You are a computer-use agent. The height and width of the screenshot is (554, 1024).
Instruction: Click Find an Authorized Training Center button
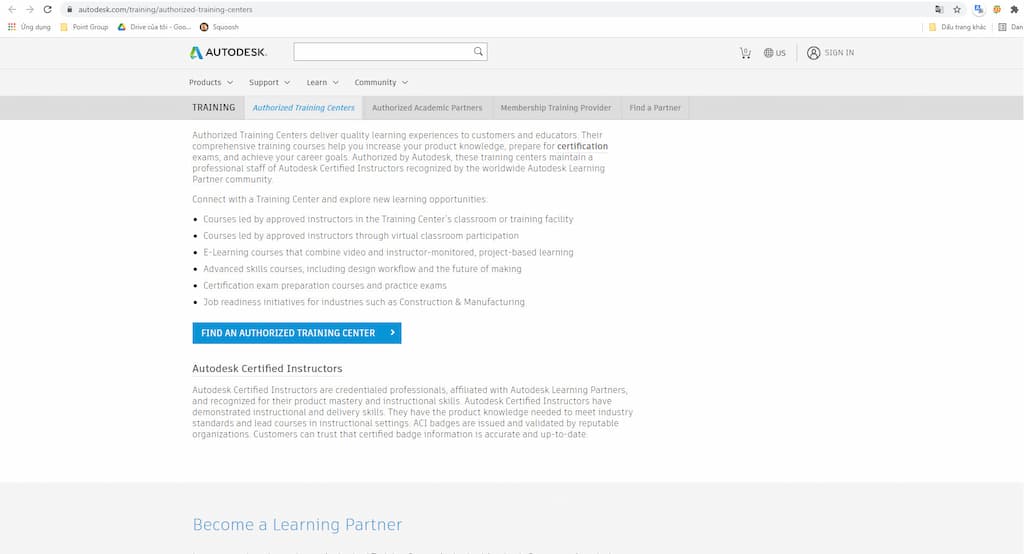point(296,333)
